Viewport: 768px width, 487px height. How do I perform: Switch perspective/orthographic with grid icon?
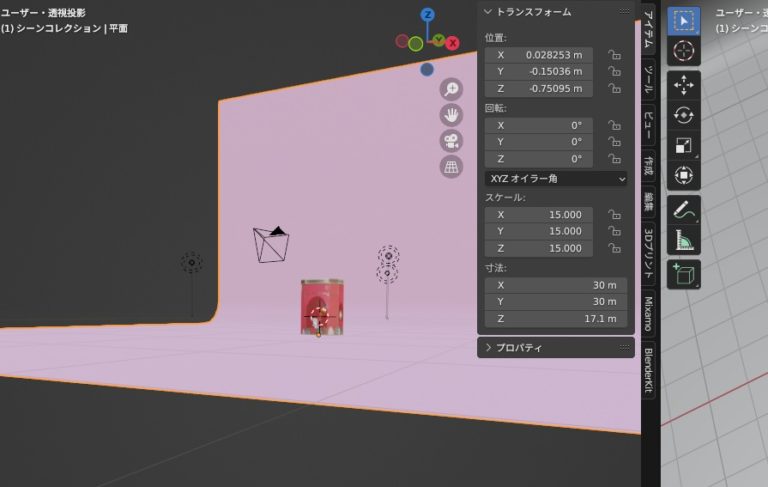[x=451, y=167]
